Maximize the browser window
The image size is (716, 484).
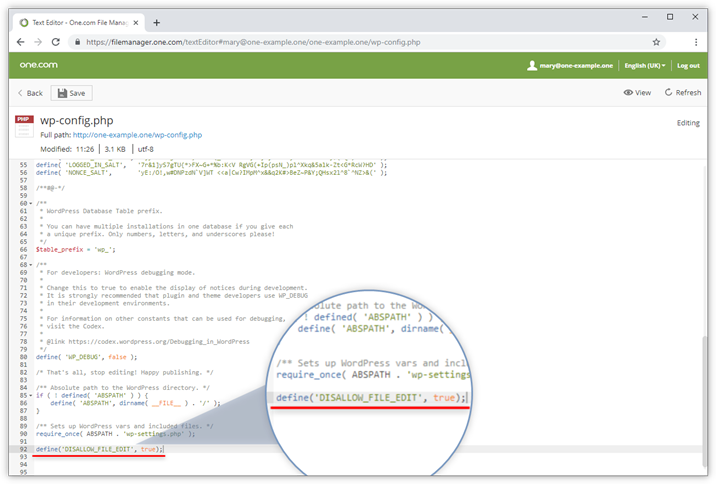[x=670, y=17]
